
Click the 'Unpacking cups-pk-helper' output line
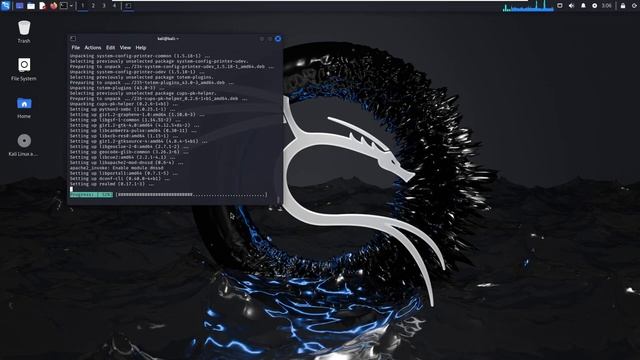[124, 104]
